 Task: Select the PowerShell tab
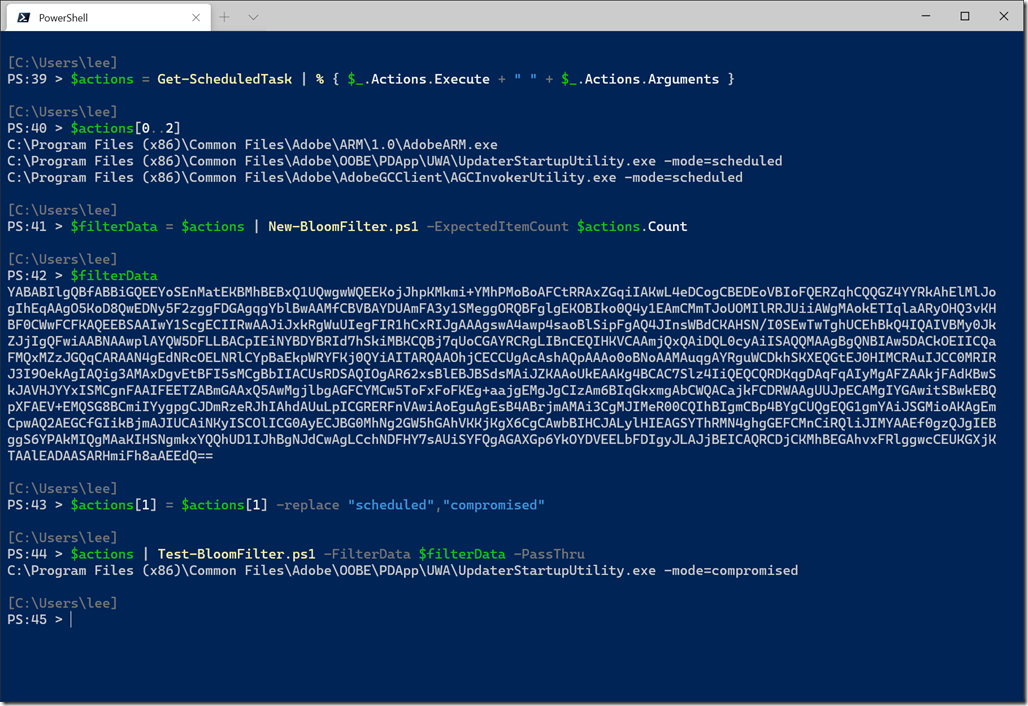[109, 18]
